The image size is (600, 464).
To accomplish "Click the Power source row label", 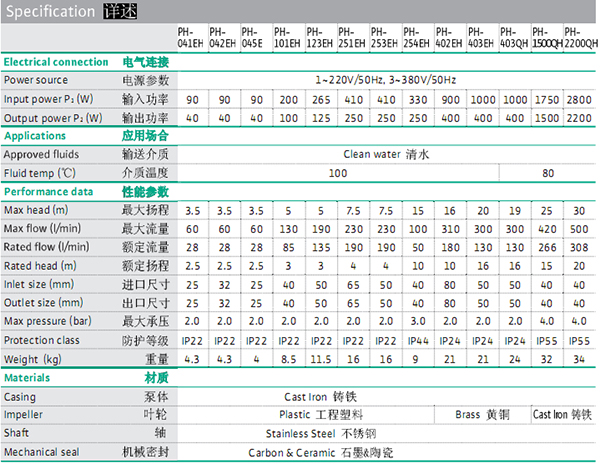I will [37, 78].
